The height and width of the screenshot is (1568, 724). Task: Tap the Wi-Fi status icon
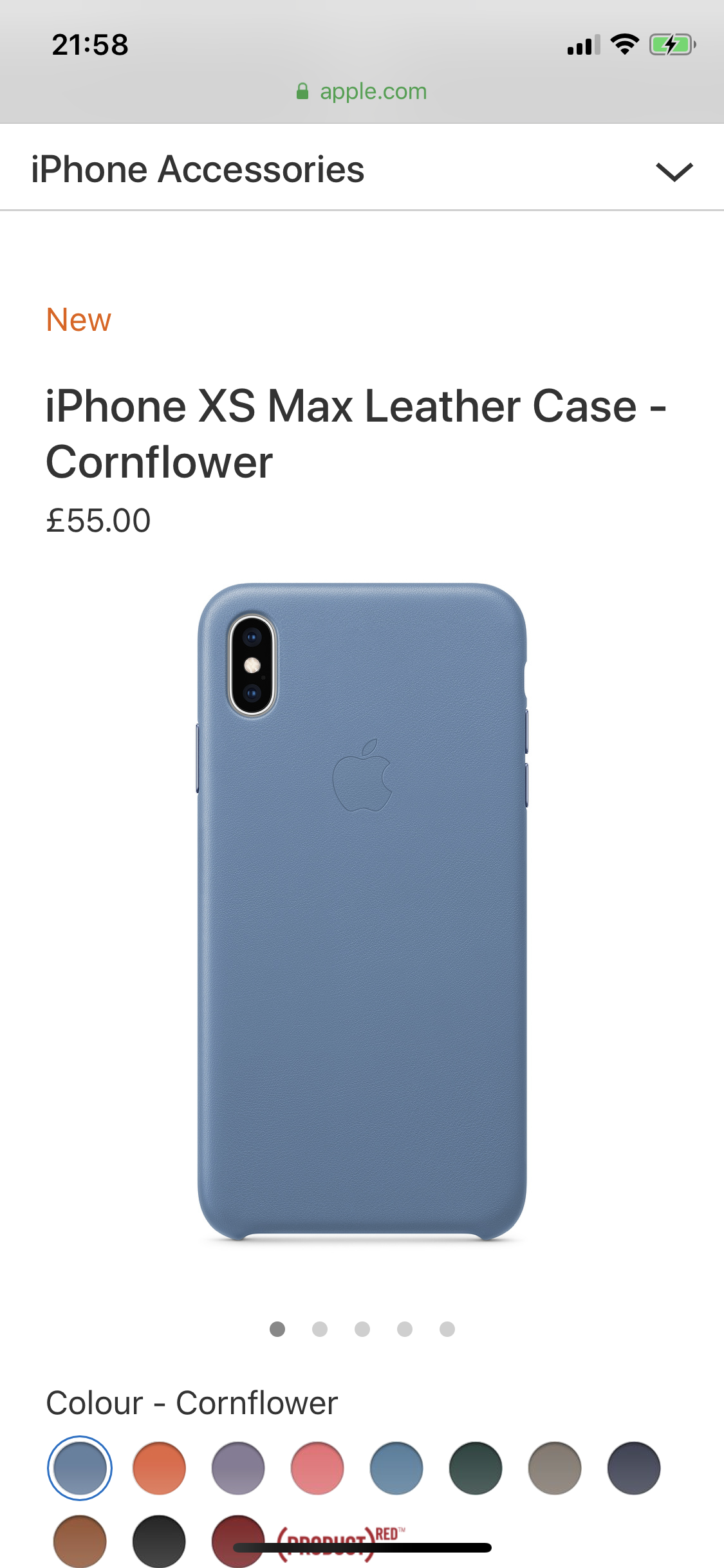(x=624, y=44)
